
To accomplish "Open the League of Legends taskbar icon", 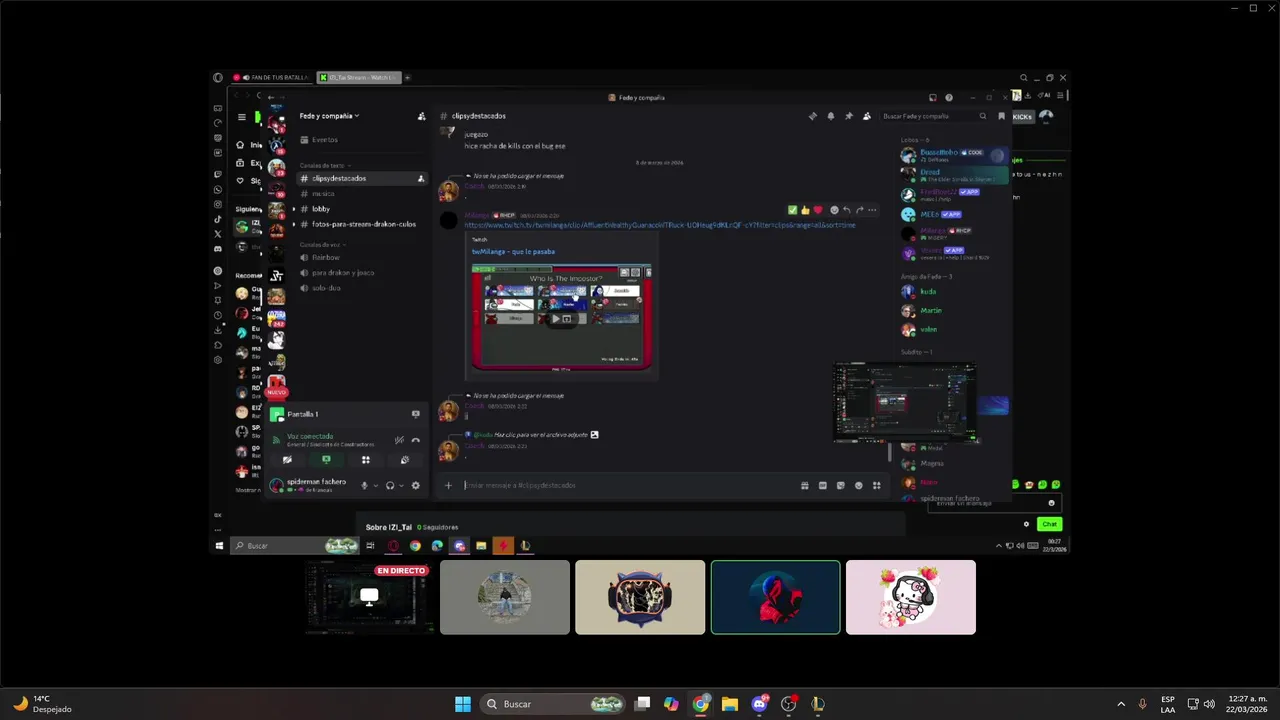I will (x=817, y=704).
